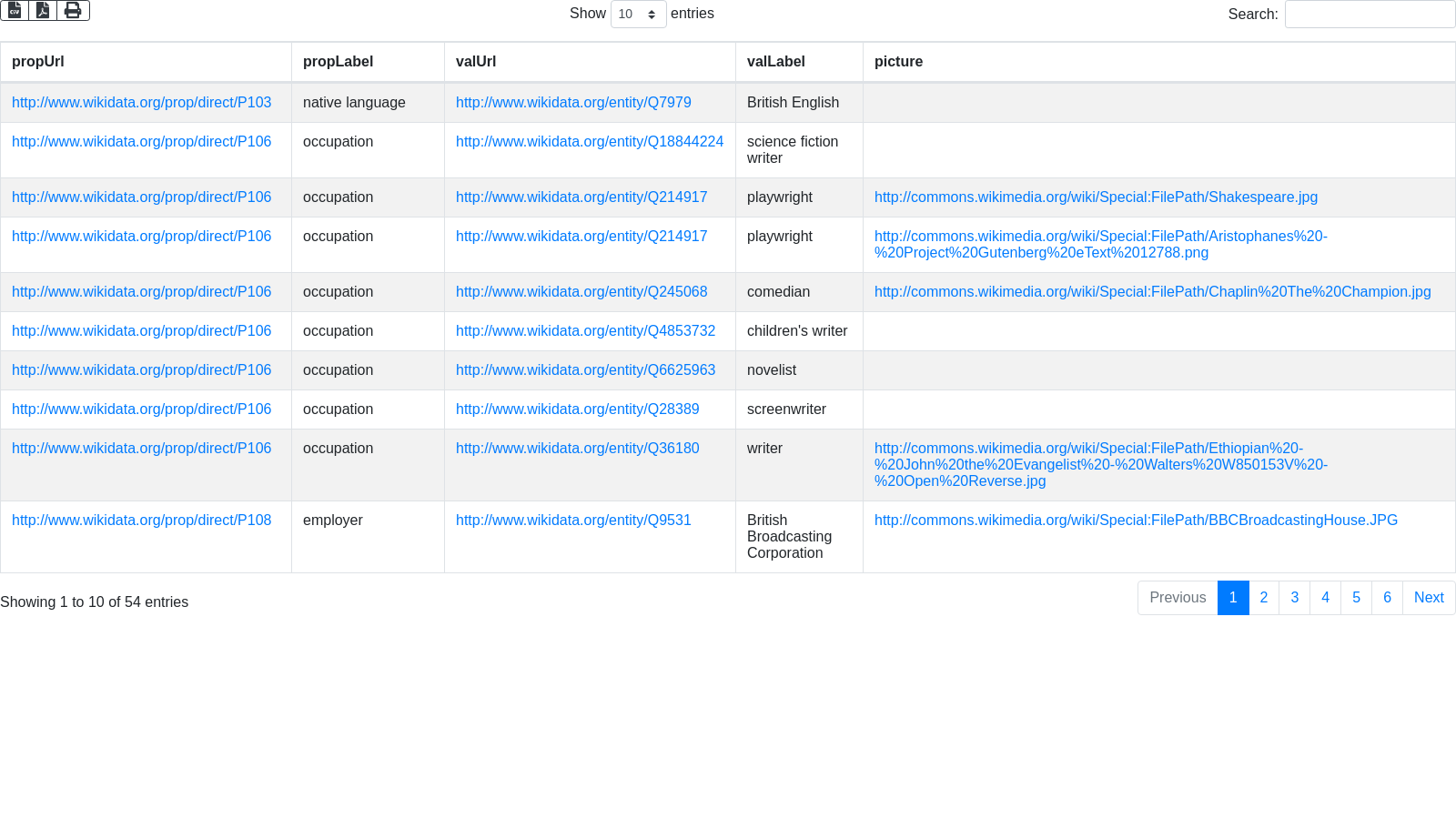Open the Q36180 writer entity link
1456x819 pixels.
point(577,449)
